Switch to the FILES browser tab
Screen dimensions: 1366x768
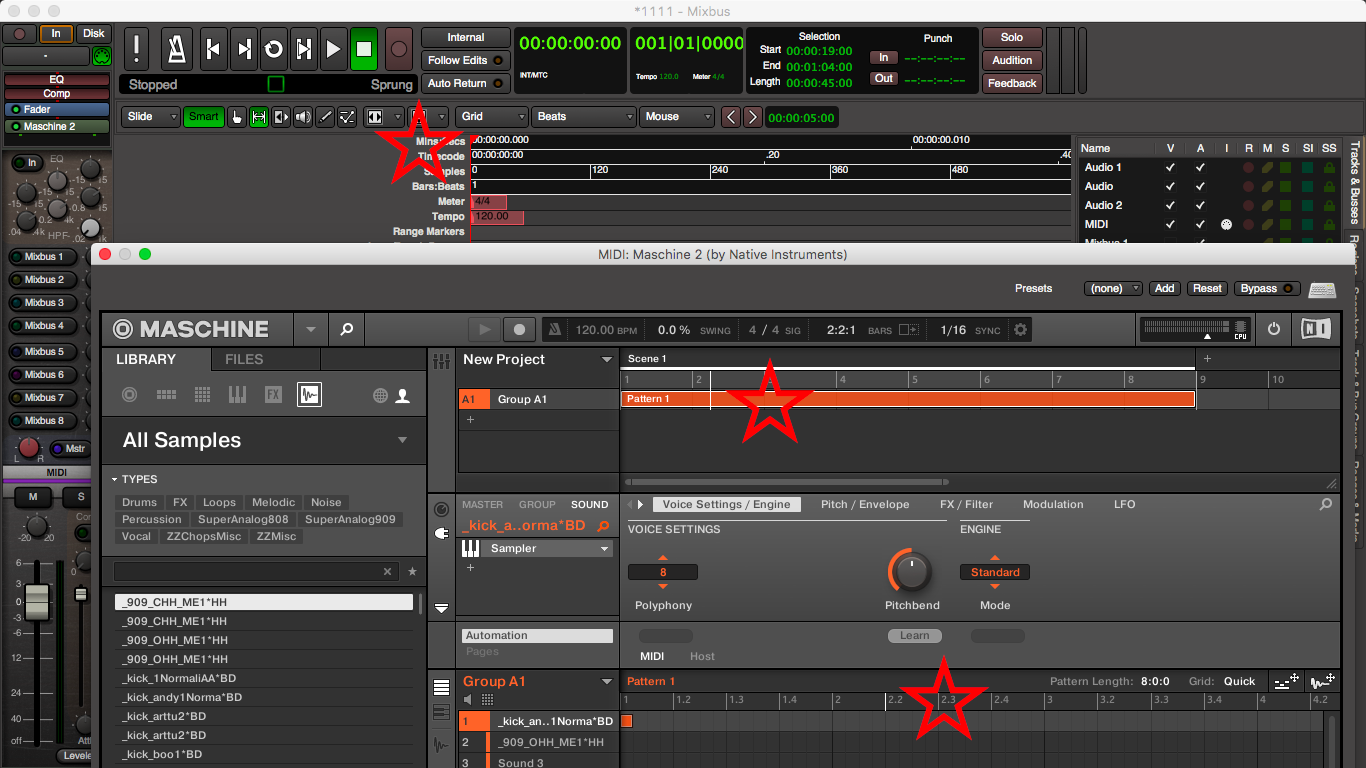point(244,359)
